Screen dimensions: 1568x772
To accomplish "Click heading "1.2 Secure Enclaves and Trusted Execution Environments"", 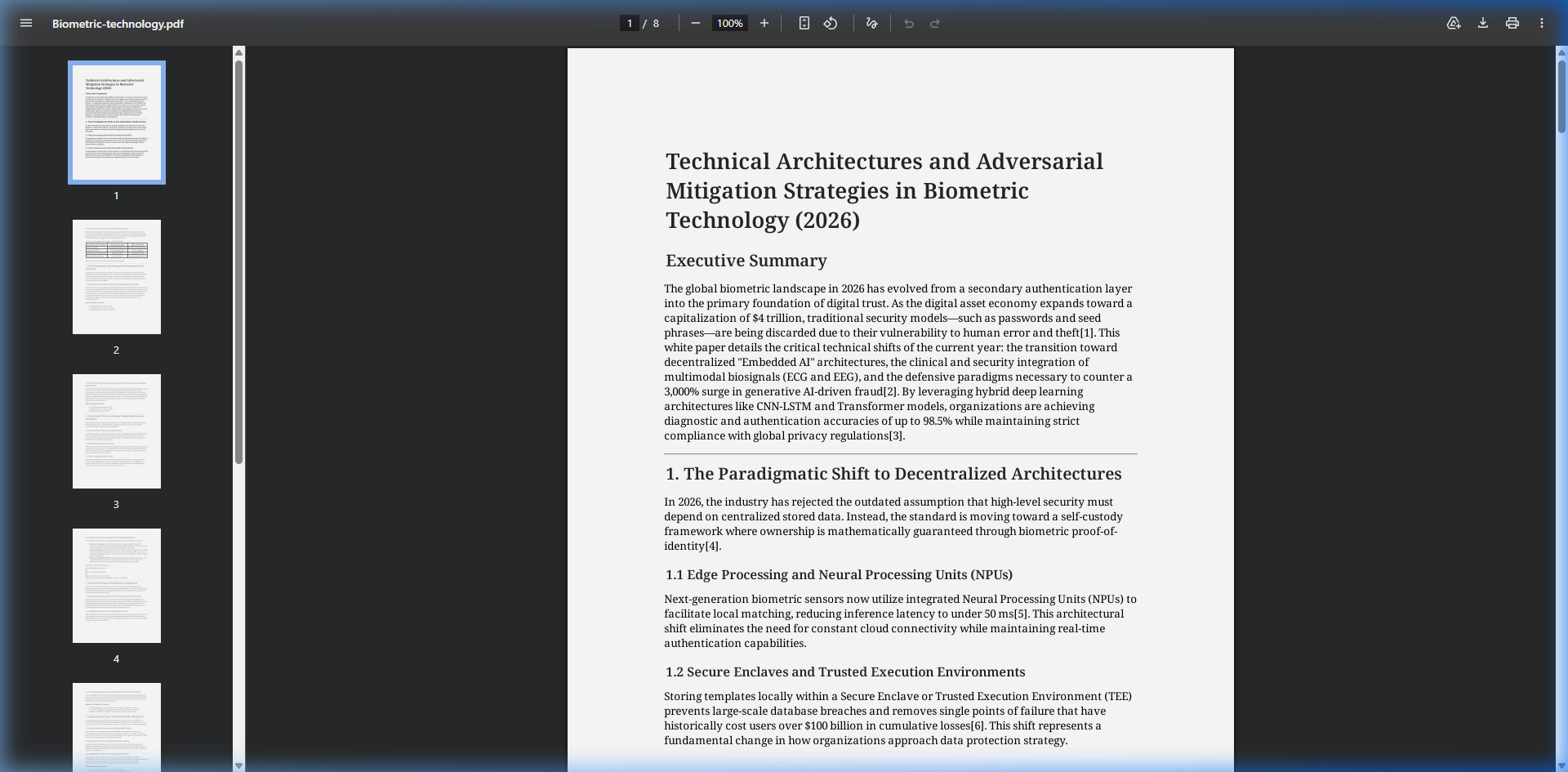I will coord(845,672).
